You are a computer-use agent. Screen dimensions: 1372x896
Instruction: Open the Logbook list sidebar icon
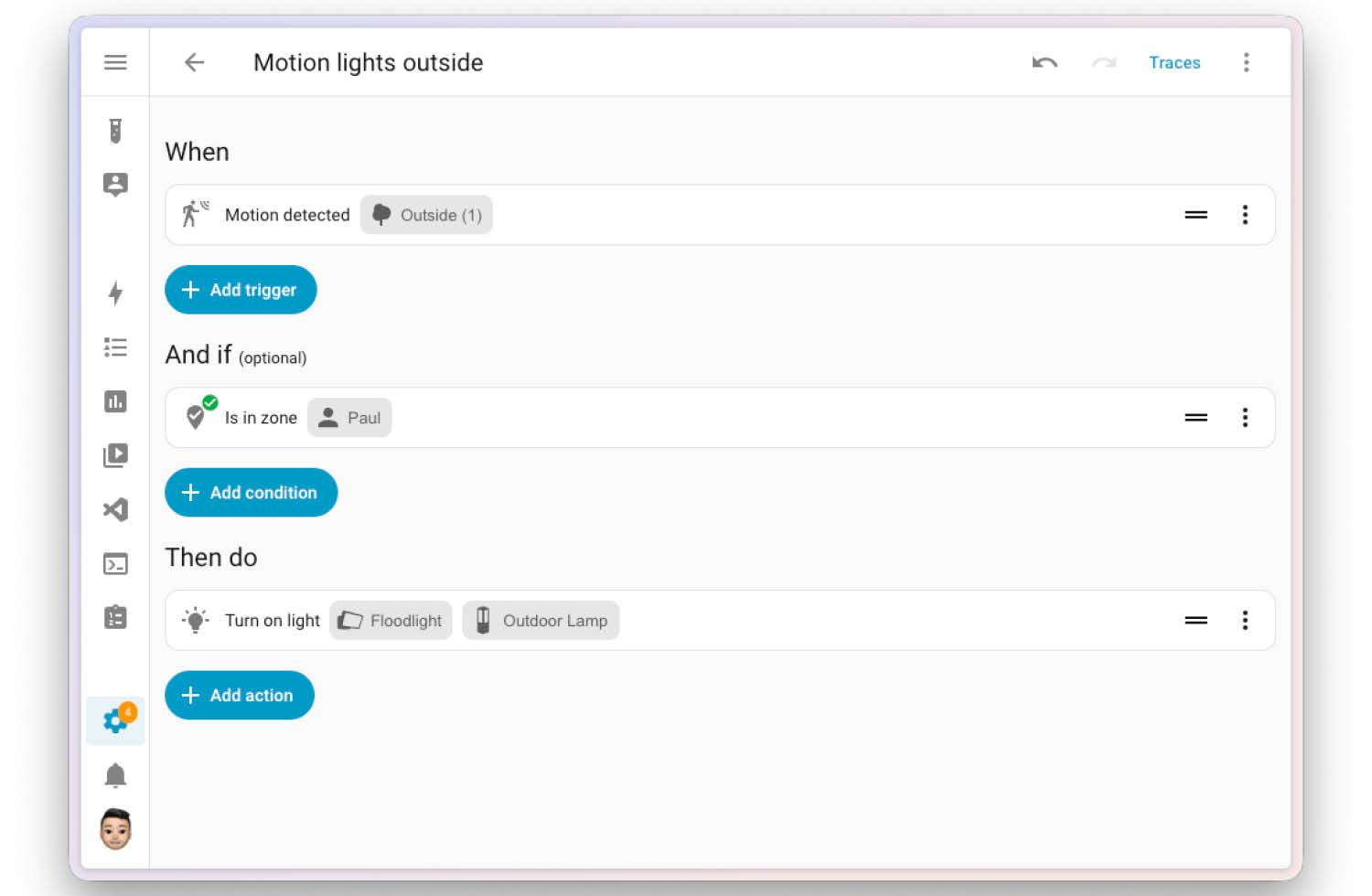coord(115,347)
